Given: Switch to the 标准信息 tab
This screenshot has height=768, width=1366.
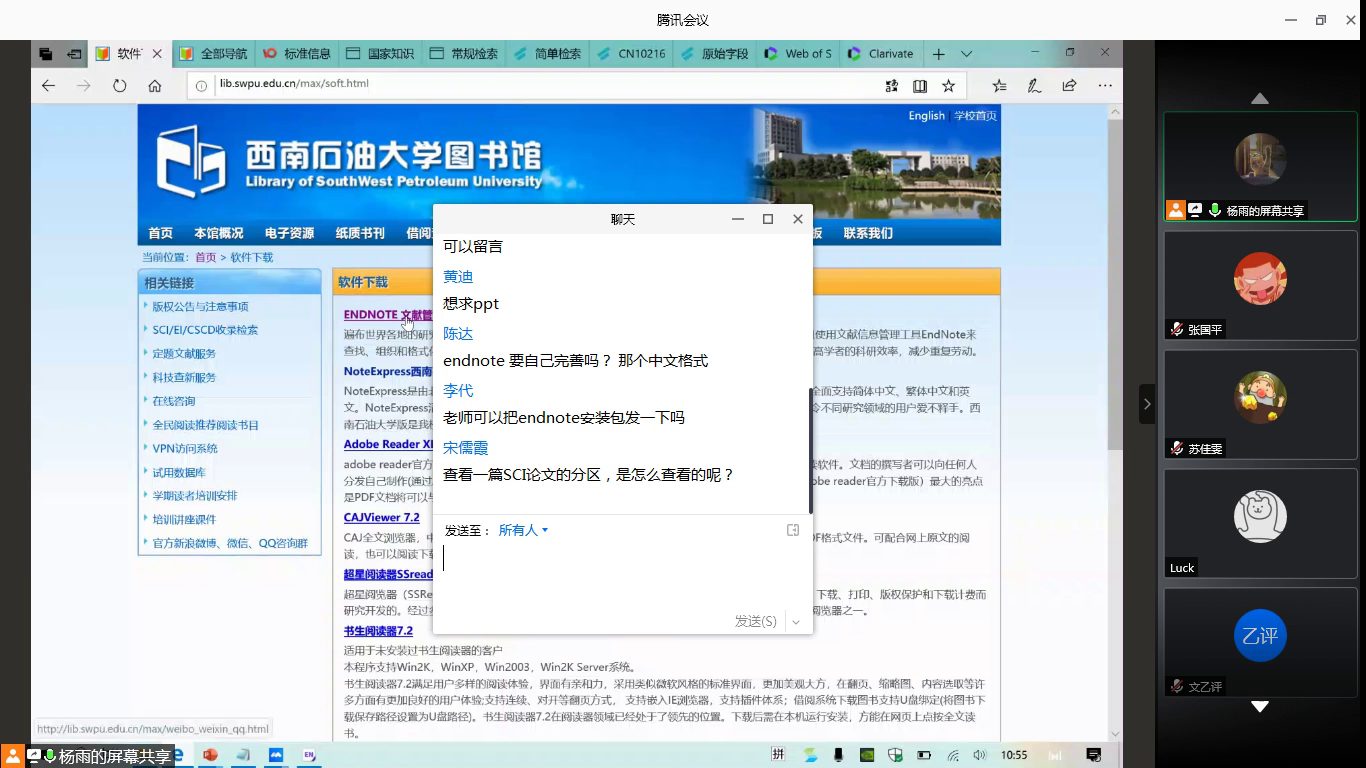Looking at the screenshot, I should [x=298, y=54].
